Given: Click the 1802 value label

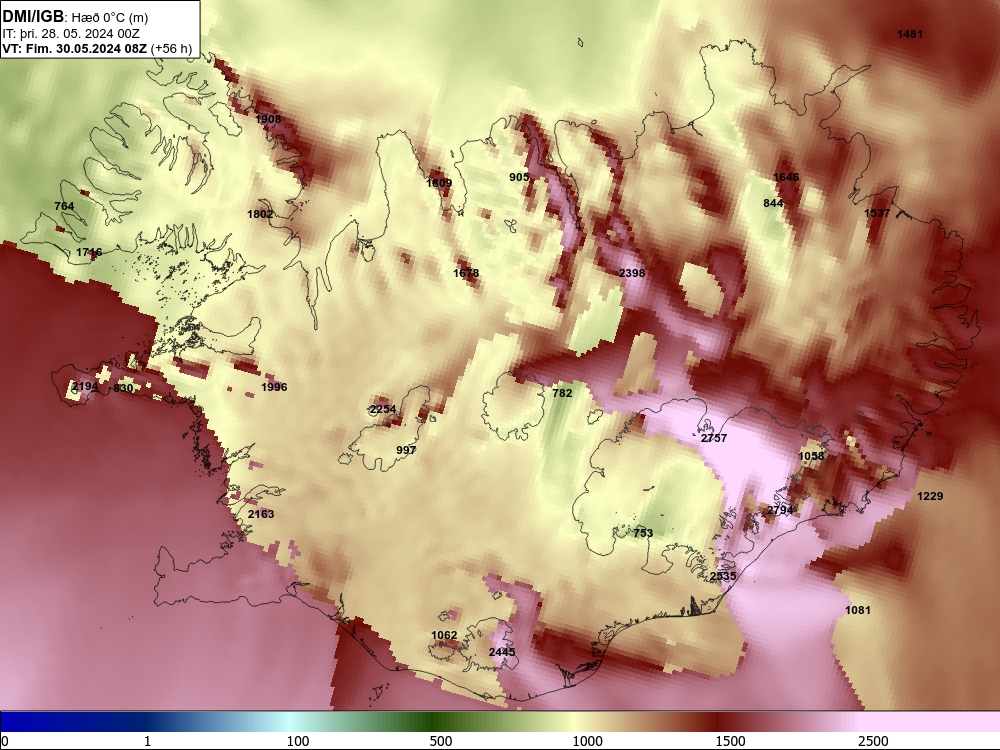Looking at the screenshot, I should 260,214.
